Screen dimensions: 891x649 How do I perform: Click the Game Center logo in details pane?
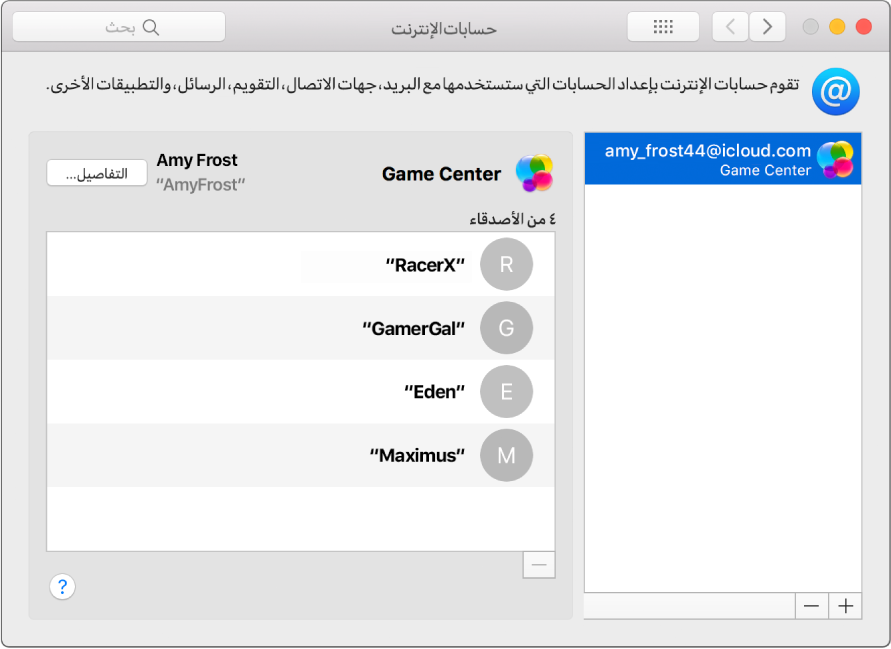tap(534, 173)
